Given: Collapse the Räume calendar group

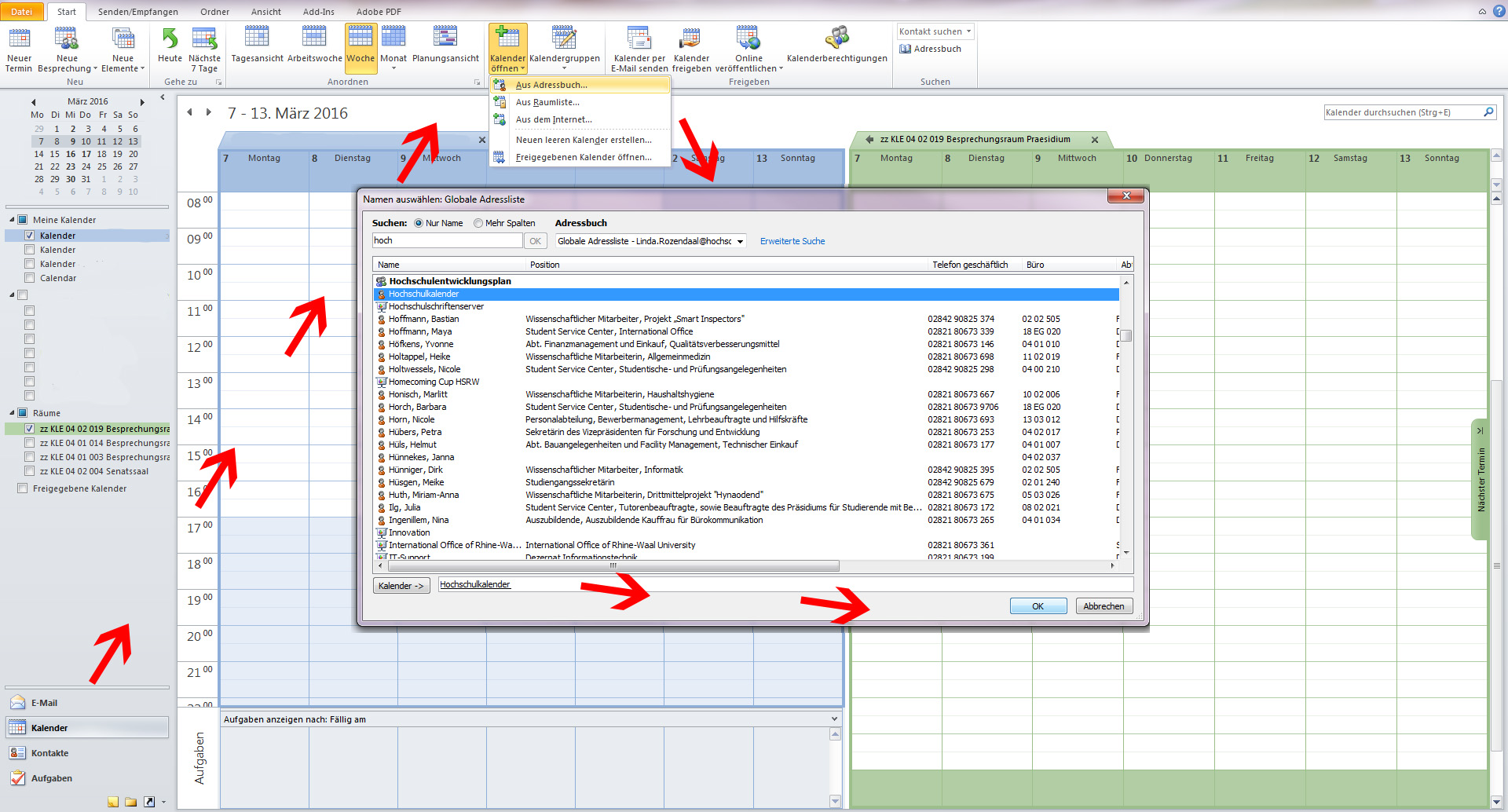Looking at the screenshot, I should 12,413.
